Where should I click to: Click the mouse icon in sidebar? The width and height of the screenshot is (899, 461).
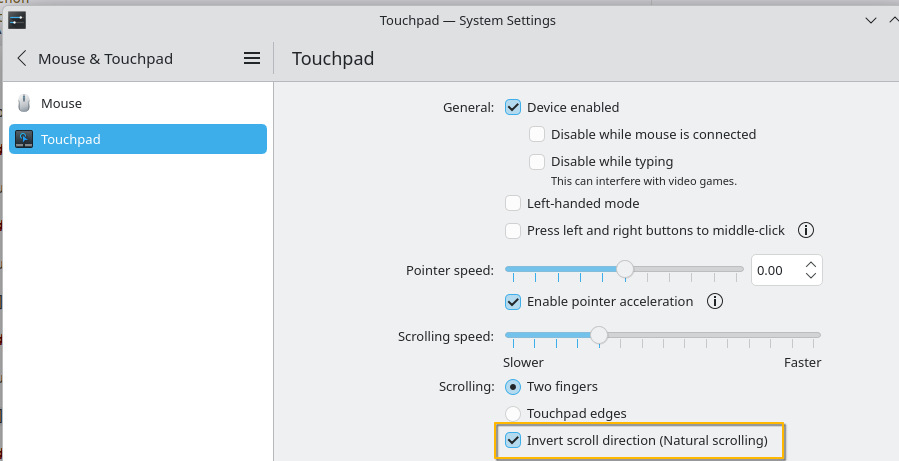[25, 103]
